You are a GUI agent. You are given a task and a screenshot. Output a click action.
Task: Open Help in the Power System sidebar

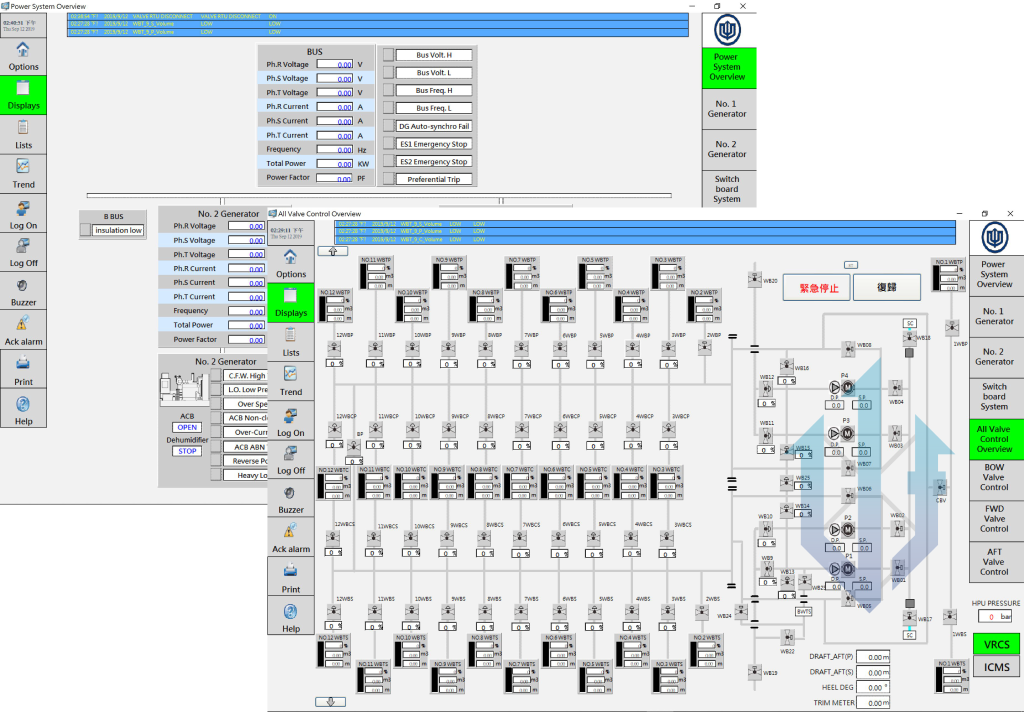(24, 407)
